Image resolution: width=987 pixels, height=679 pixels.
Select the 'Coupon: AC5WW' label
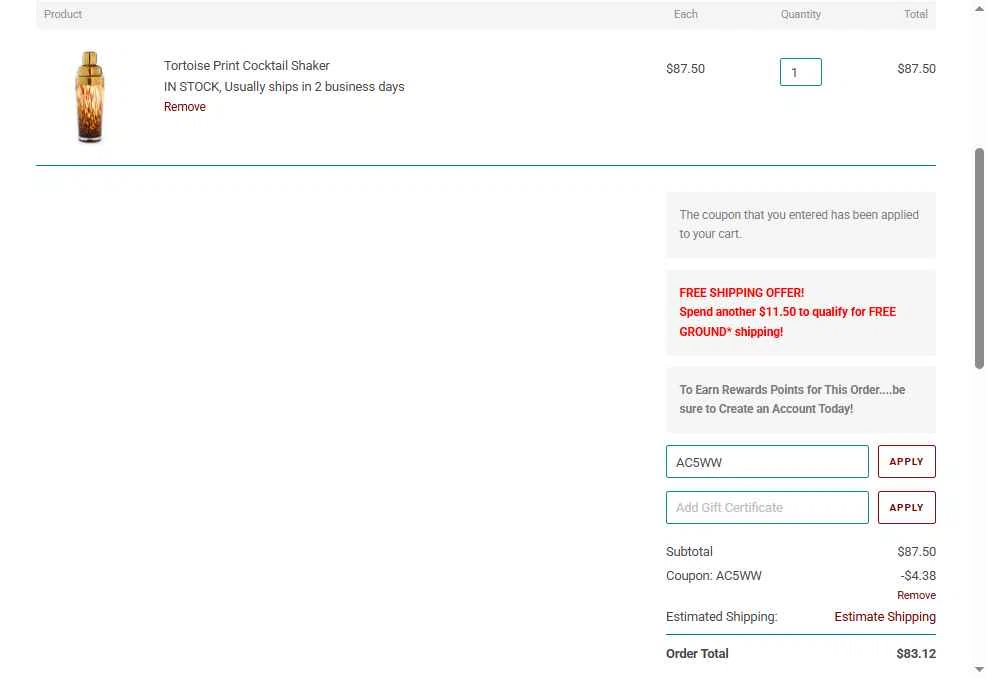(714, 576)
